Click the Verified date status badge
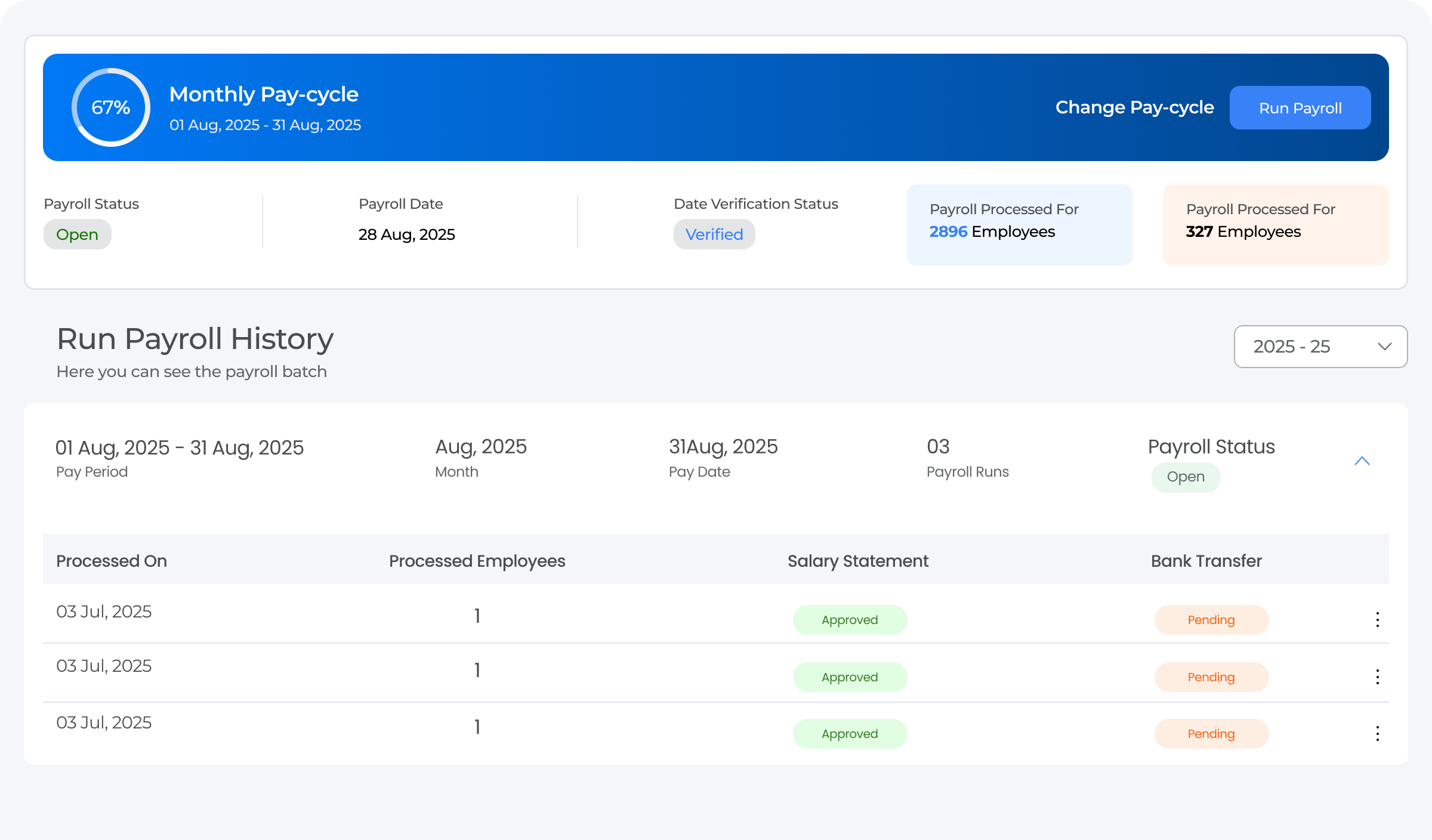Viewport: 1432px width, 840px height. pyautogui.click(x=714, y=234)
